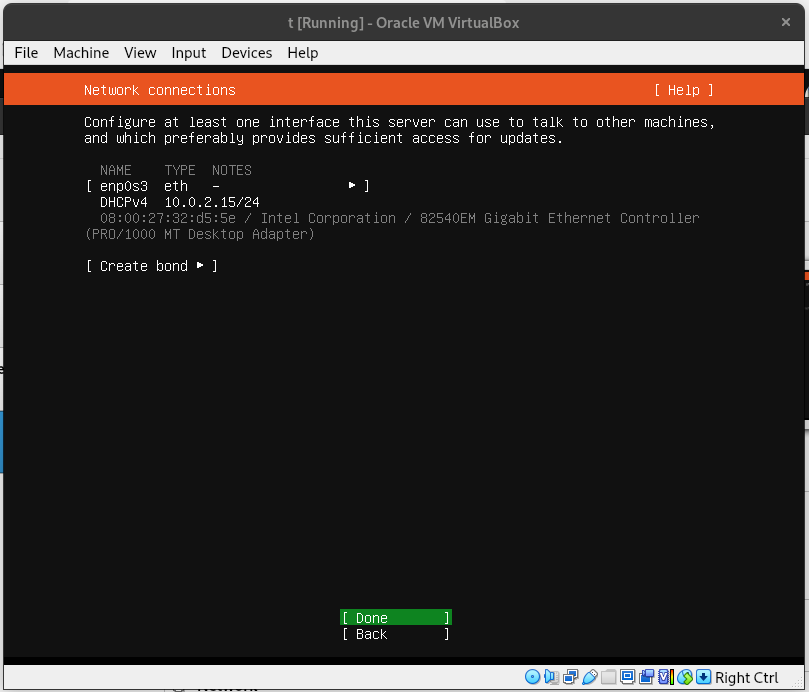The height and width of the screenshot is (692, 809).
Task: Click the shared folders status icon
Action: 609,677
